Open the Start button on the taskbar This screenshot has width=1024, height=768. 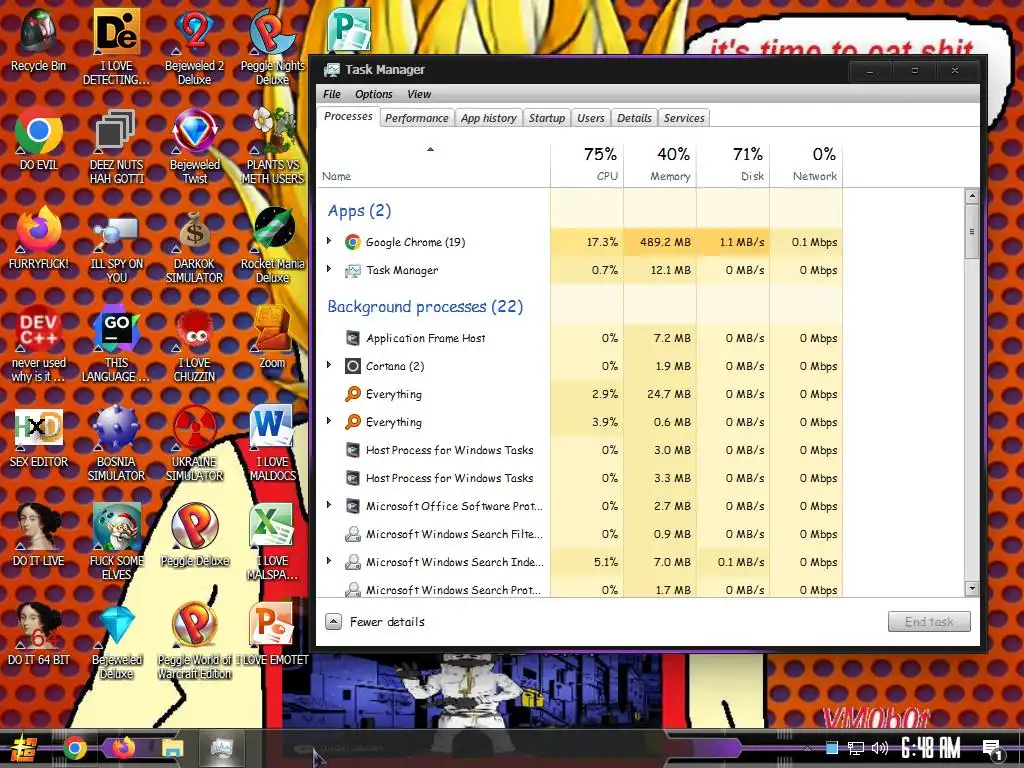coord(24,748)
